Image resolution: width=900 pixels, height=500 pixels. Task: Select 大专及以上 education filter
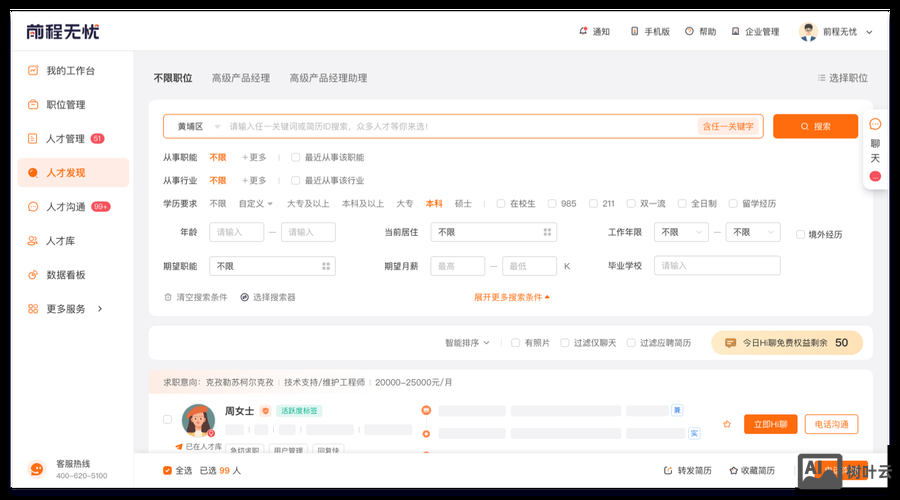(308, 204)
